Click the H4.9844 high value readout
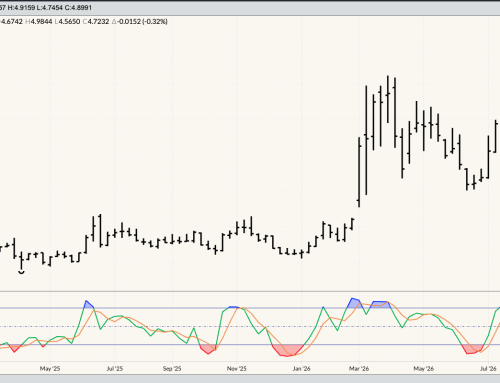The image size is (500, 383). [39, 22]
